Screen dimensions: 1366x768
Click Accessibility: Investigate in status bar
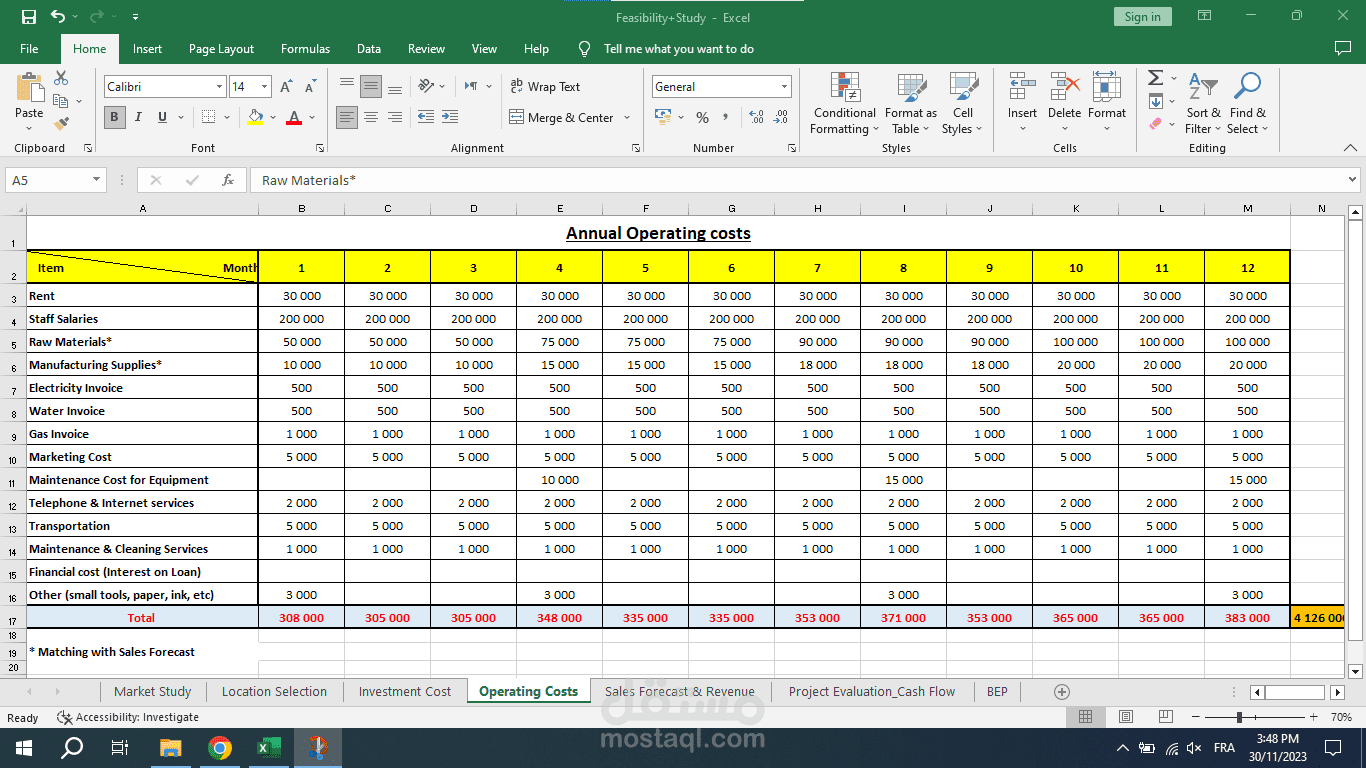click(128, 717)
